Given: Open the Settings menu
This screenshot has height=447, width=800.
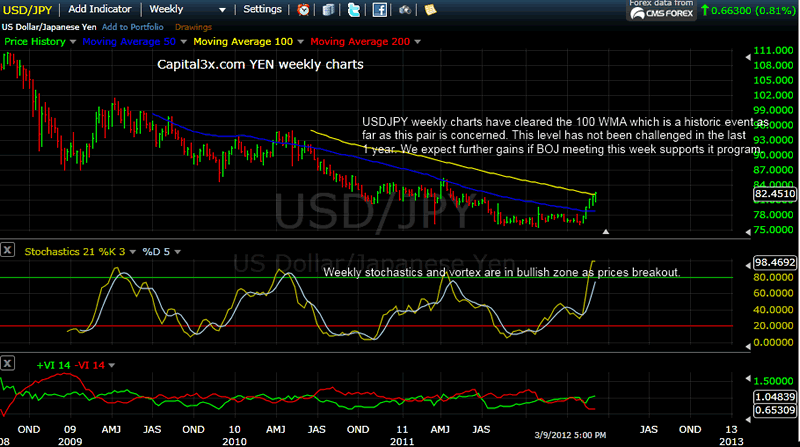Looking at the screenshot, I should pos(264,9).
